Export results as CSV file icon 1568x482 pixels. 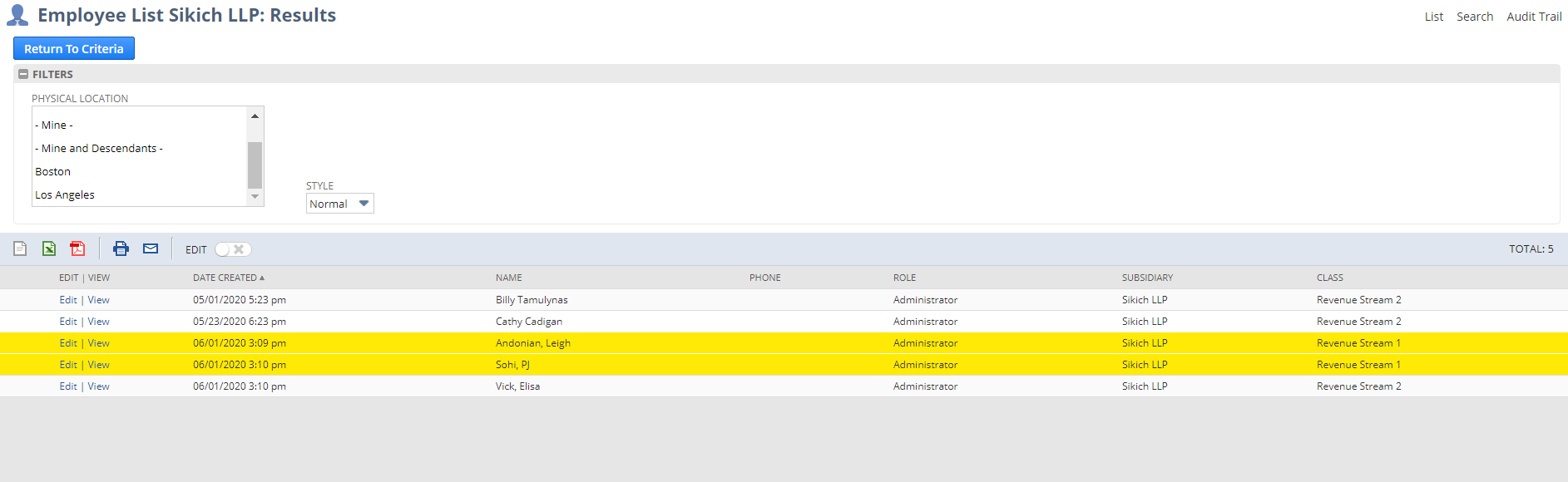tap(20, 248)
